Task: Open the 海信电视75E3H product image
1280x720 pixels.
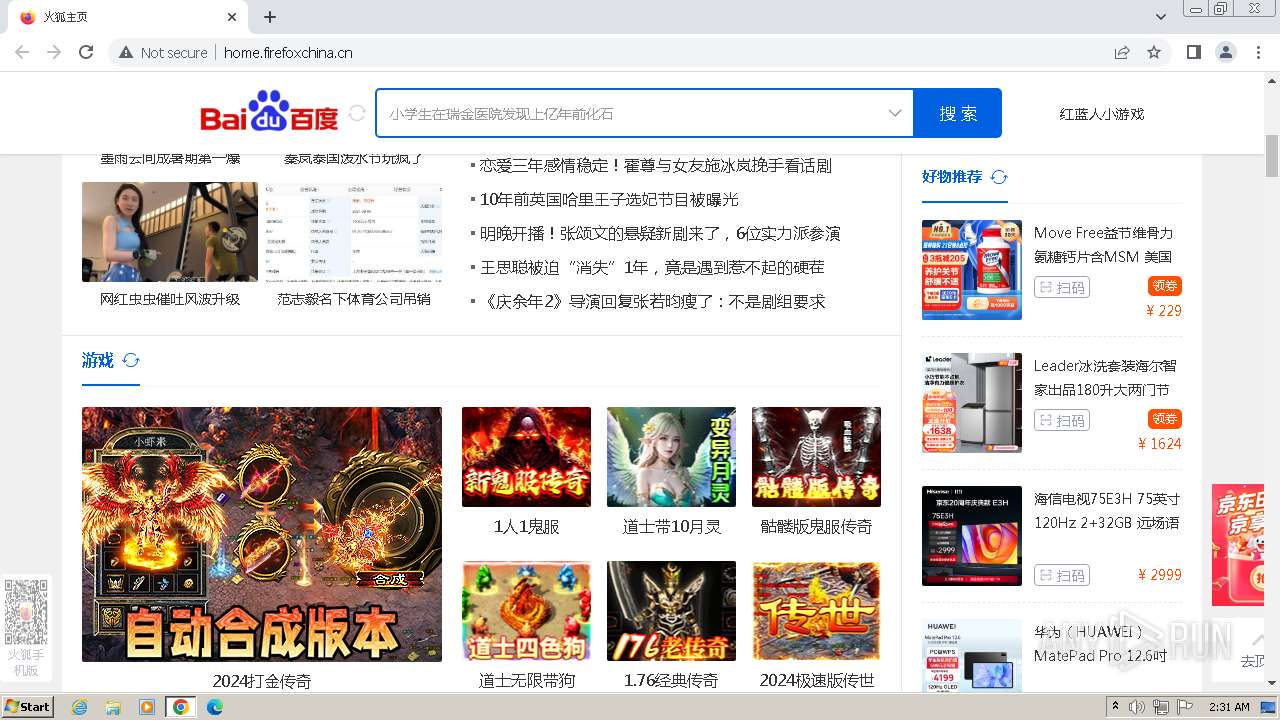Action: 972,536
